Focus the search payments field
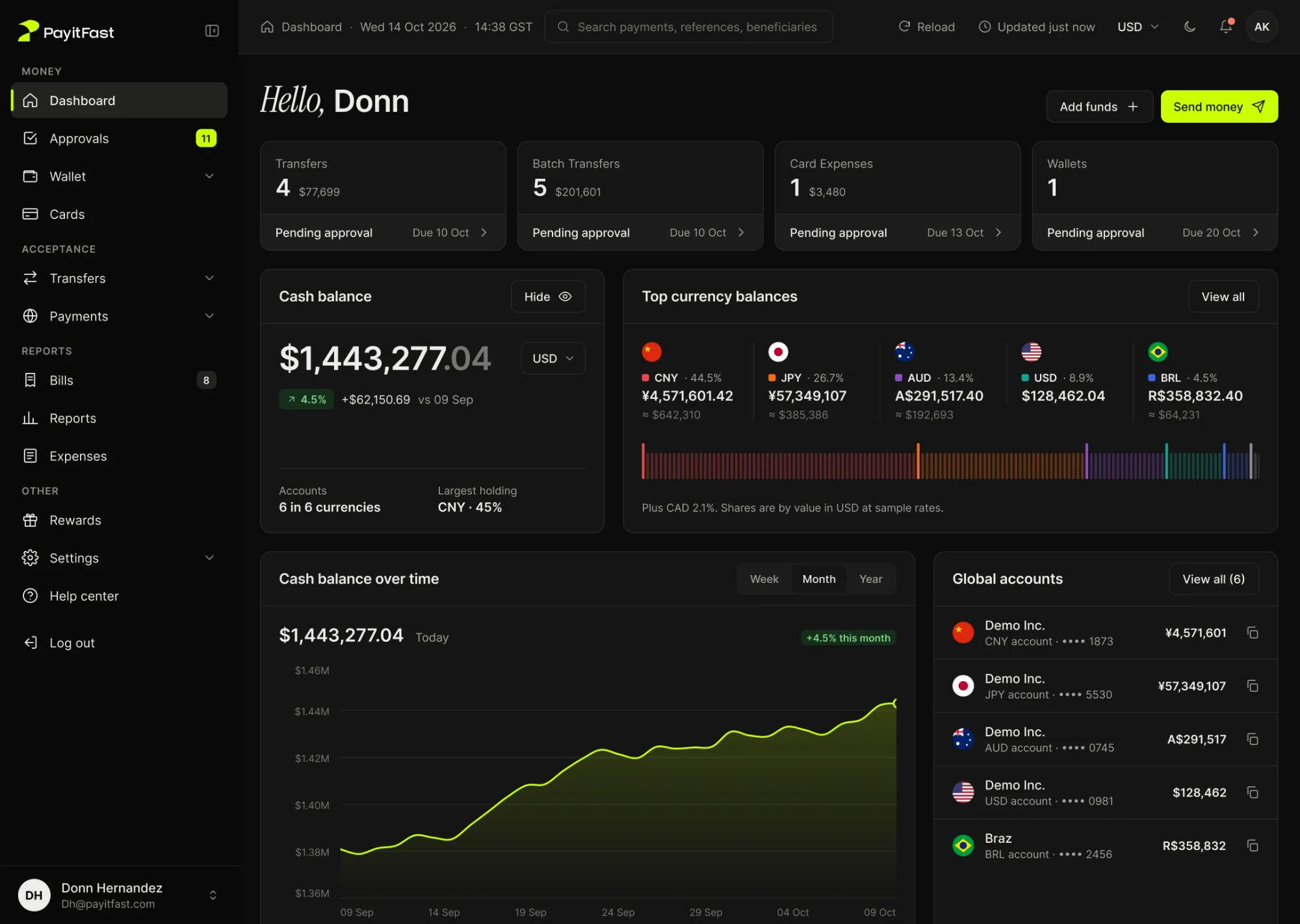This screenshot has height=924, width=1300. coord(688,27)
